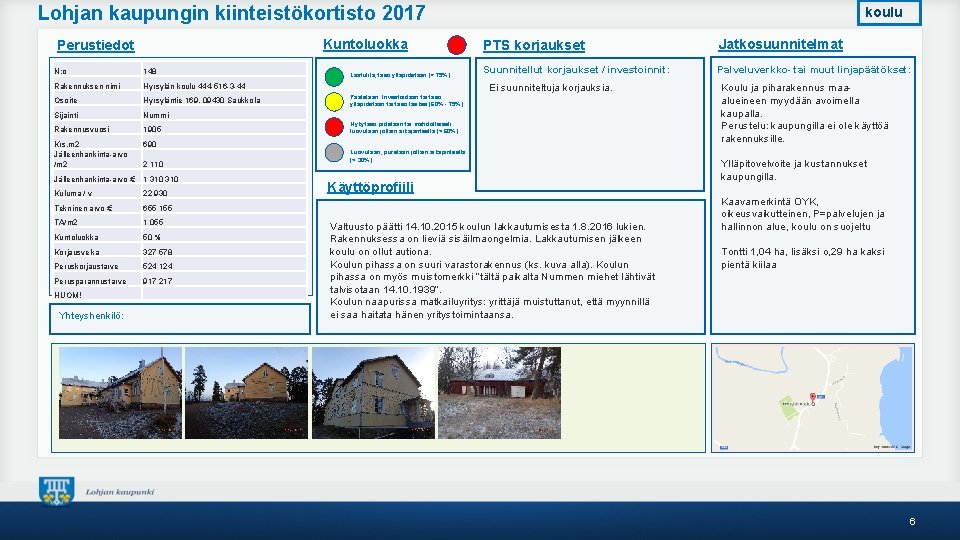Click the Korjausvelka value 327 578
The width and height of the screenshot is (960, 540).
point(157,252)
